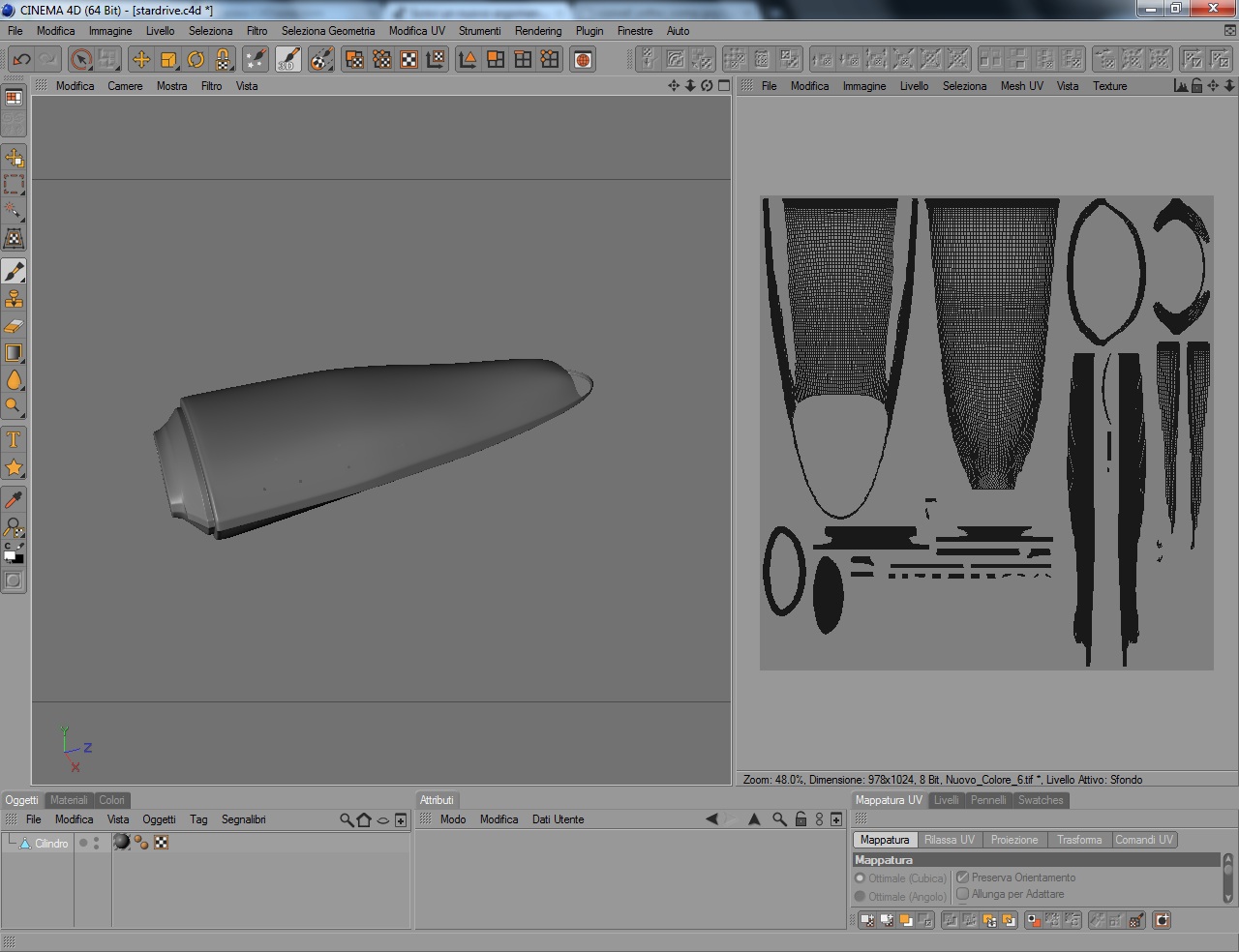Toggle the 3D paint mode icon

(288, 60)
